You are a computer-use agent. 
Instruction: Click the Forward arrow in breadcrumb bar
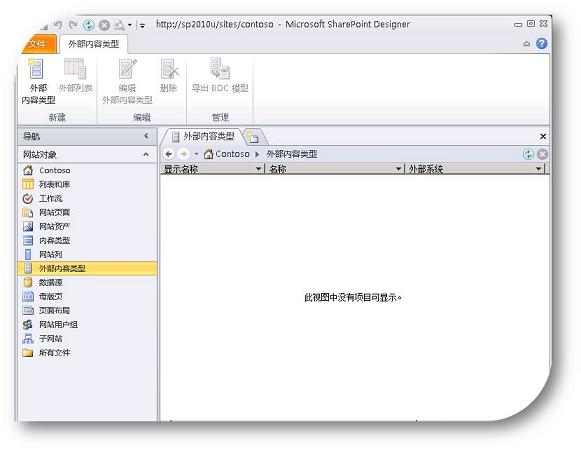coord(183,154)
